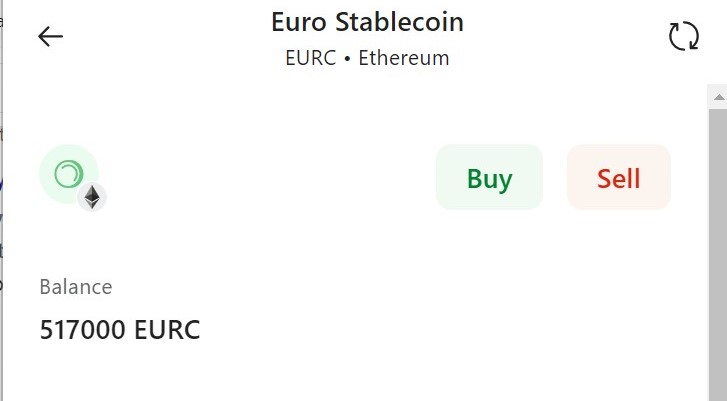This screenshot has height=401, width=727.
Task: Click the green Buy text label
Action: (x=489, y=179)
